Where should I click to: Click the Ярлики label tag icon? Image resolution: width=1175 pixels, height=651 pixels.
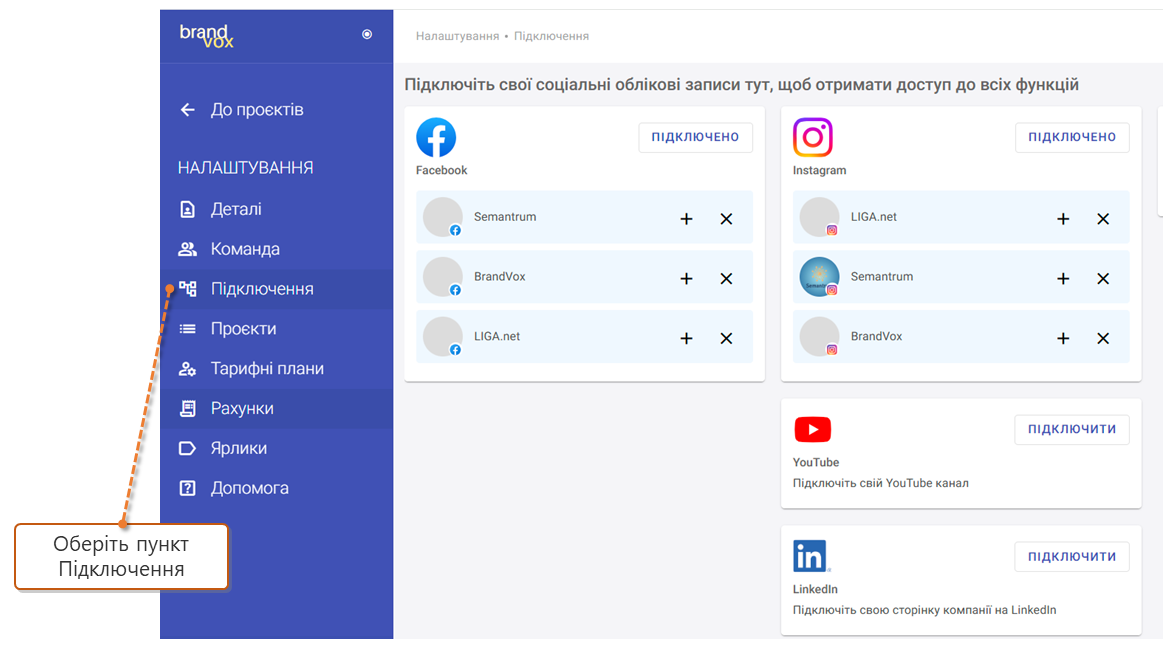click(x=187, y=448)
